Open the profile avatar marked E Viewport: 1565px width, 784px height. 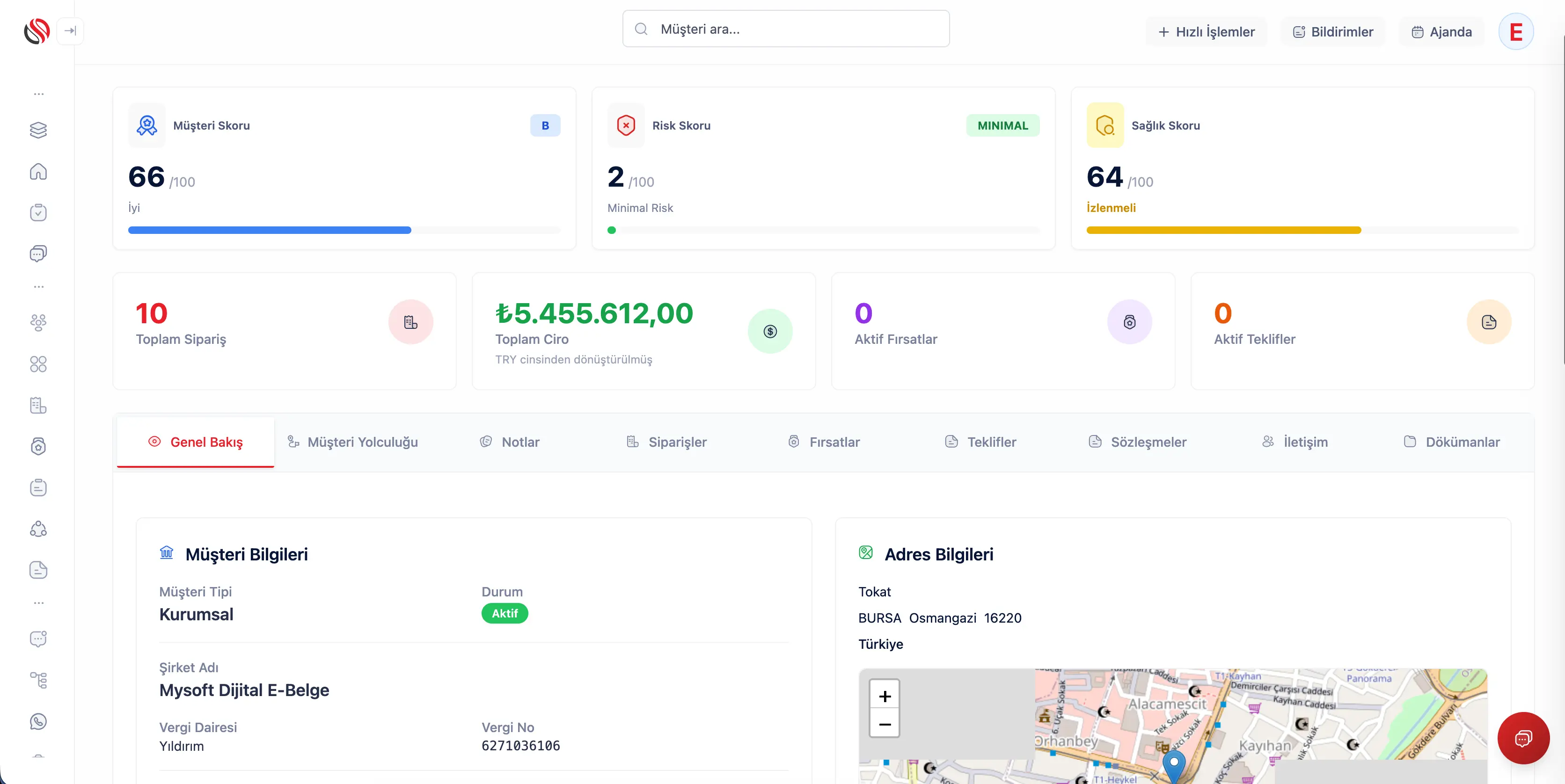coord(1516,31)
